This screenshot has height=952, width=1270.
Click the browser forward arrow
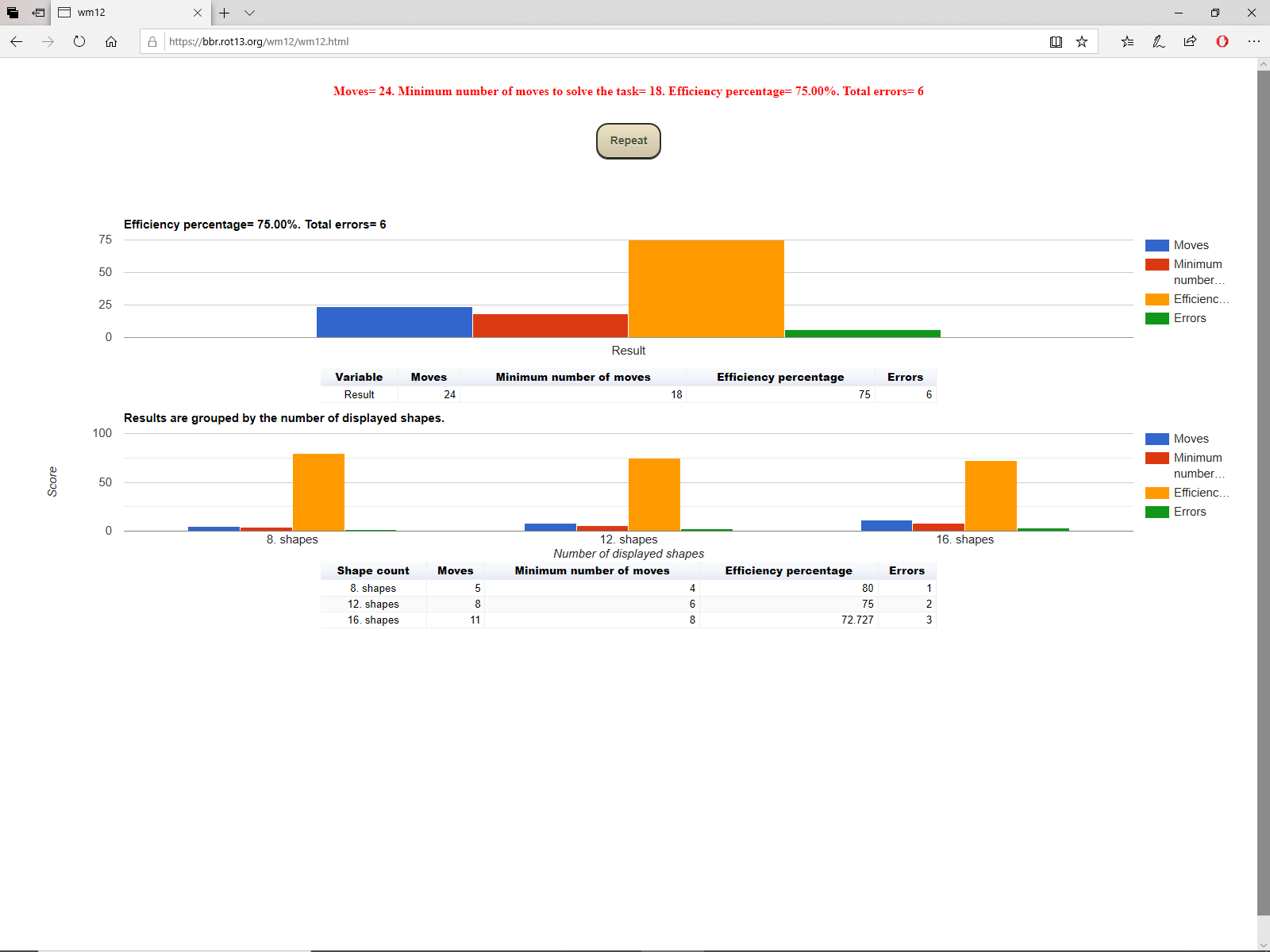coord(48,41)
